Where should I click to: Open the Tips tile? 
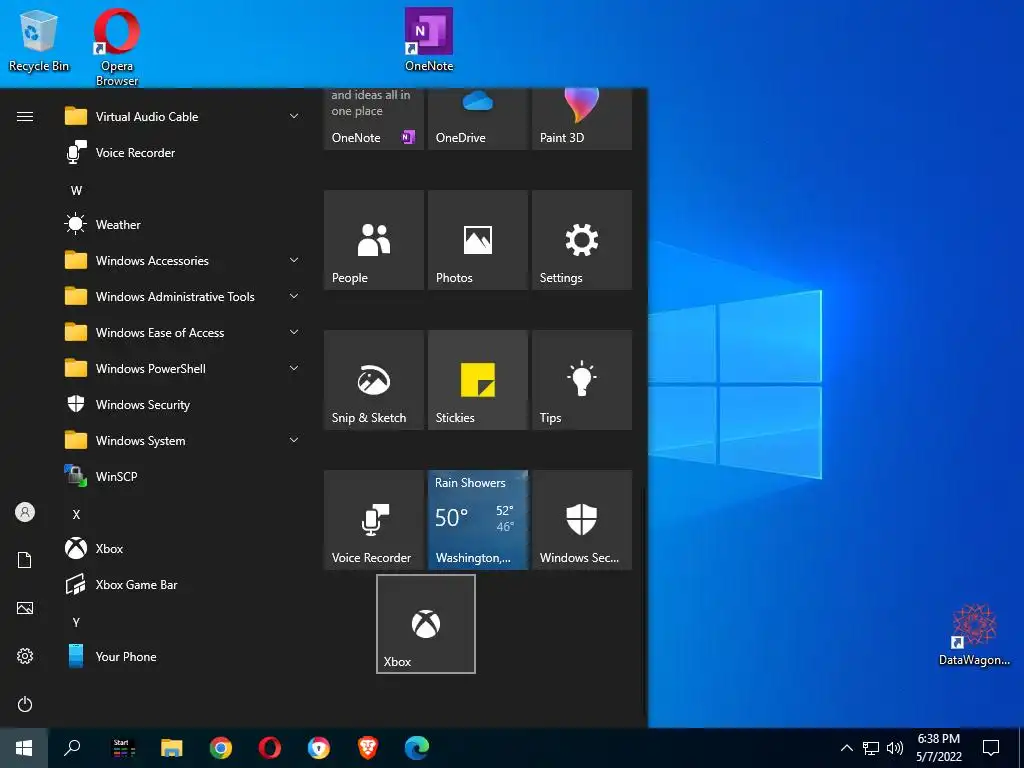tap(582, 379)
